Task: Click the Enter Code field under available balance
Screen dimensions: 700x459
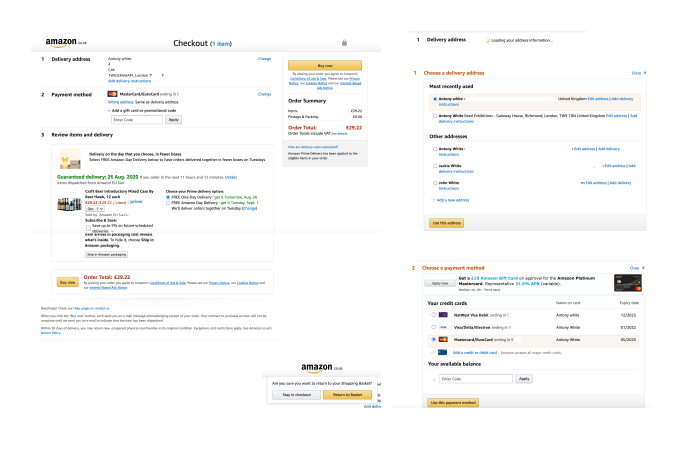Action: 477,379
